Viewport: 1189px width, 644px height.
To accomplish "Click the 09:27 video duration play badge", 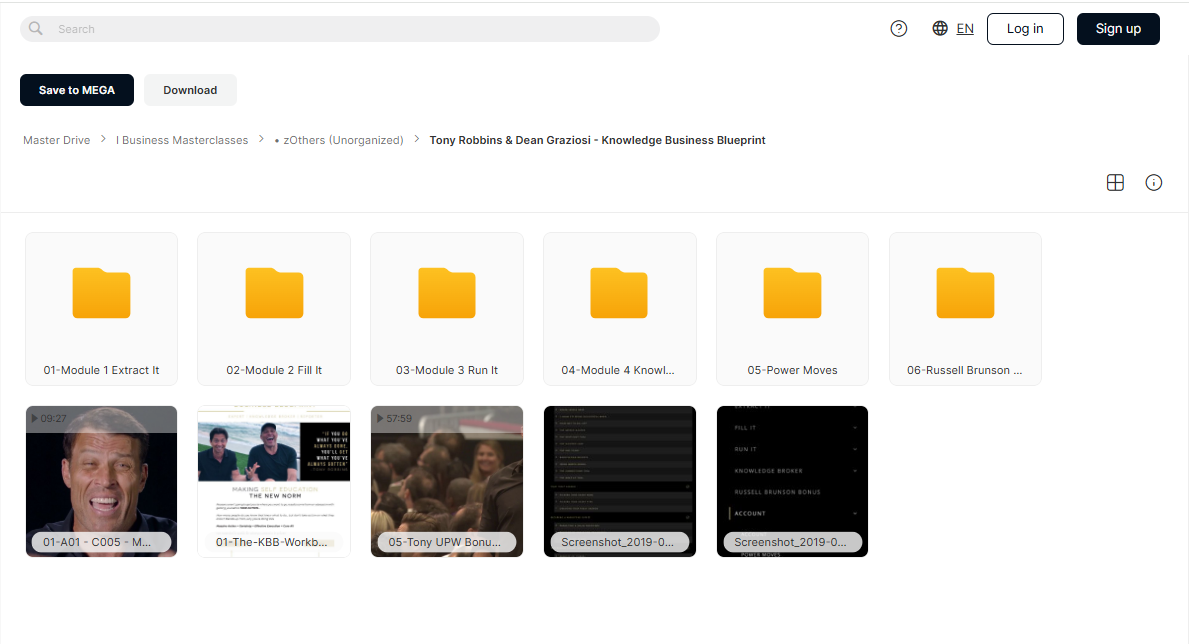I will (49, 419).
